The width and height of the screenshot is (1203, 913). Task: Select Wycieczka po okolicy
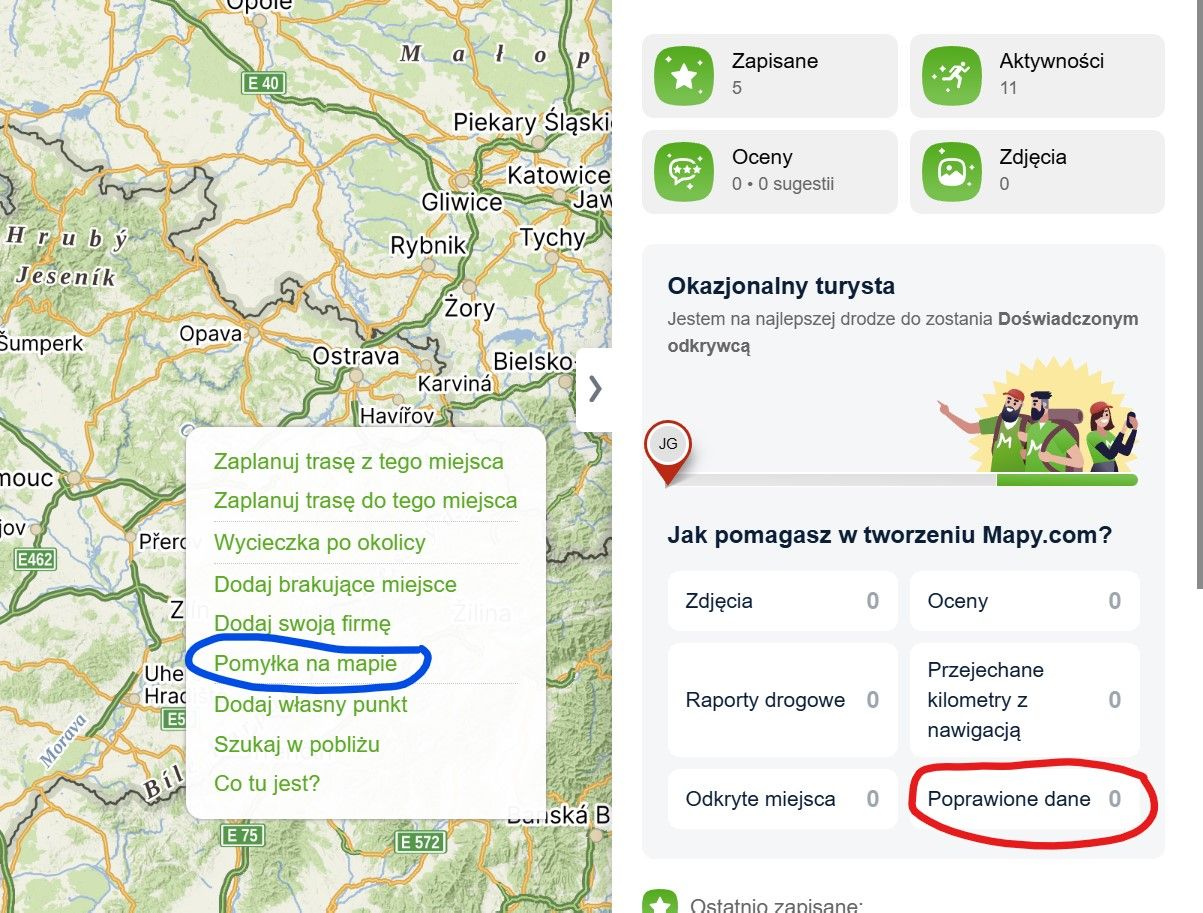click(320, 543)
